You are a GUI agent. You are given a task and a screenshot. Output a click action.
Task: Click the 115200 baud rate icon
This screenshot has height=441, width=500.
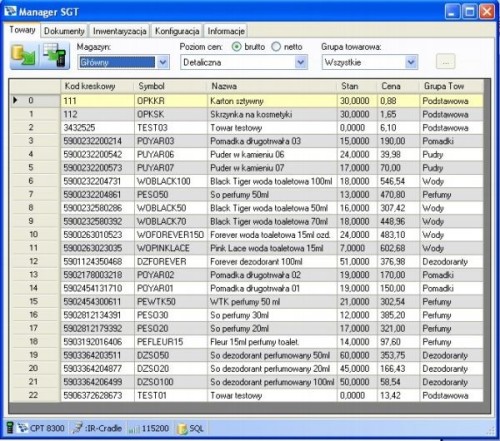pyautogui.click(x=134, y=429)
